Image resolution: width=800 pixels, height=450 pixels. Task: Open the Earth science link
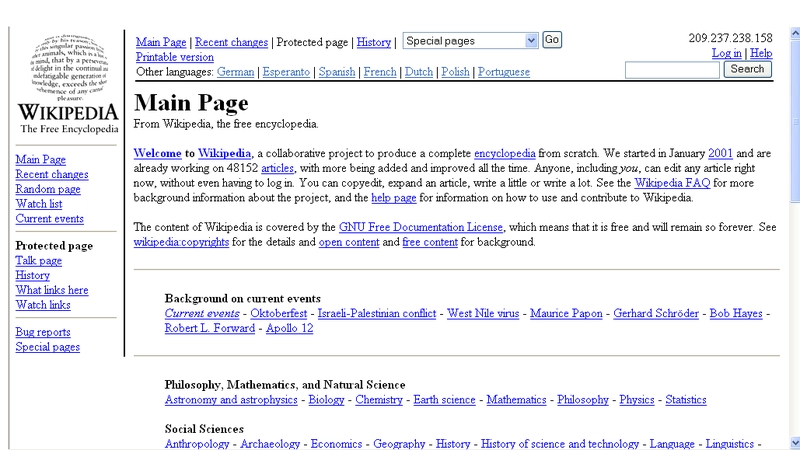click(444, 400)
